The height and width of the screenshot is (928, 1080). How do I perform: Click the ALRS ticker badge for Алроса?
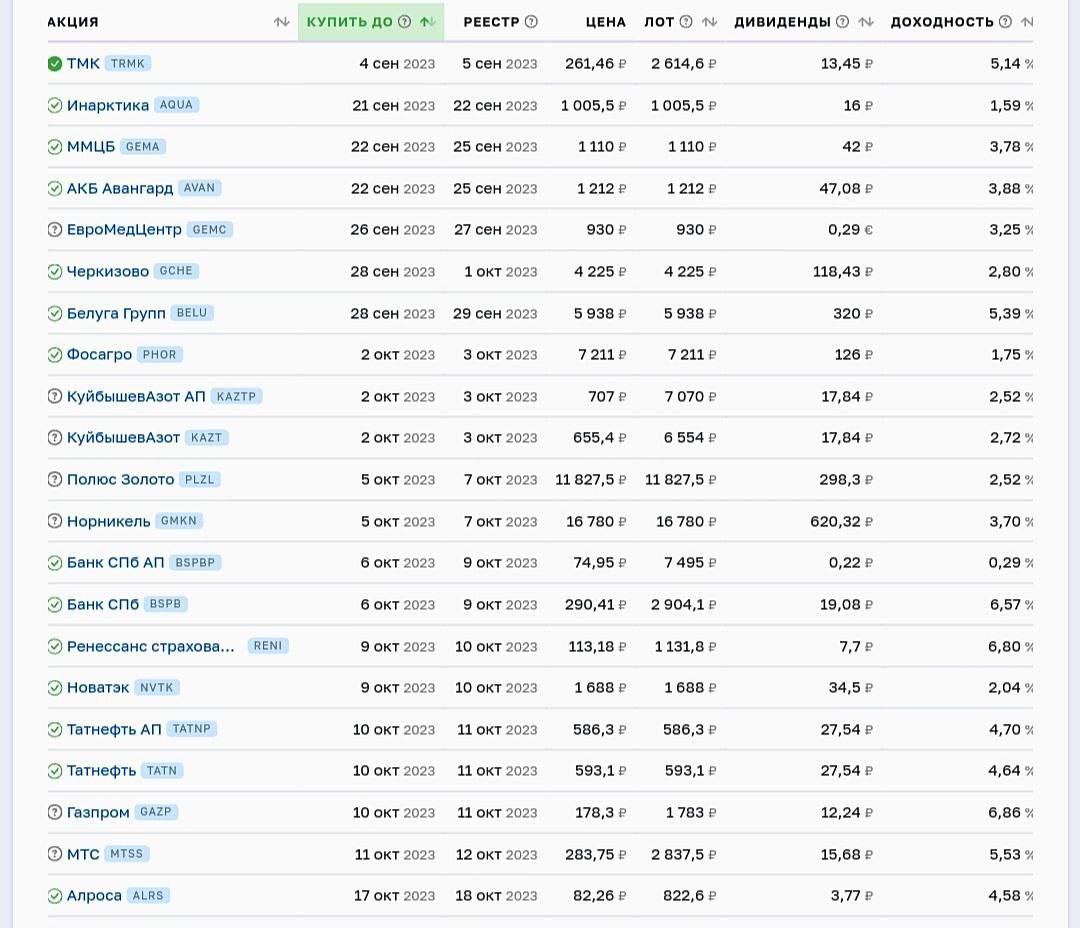(148, 896)
